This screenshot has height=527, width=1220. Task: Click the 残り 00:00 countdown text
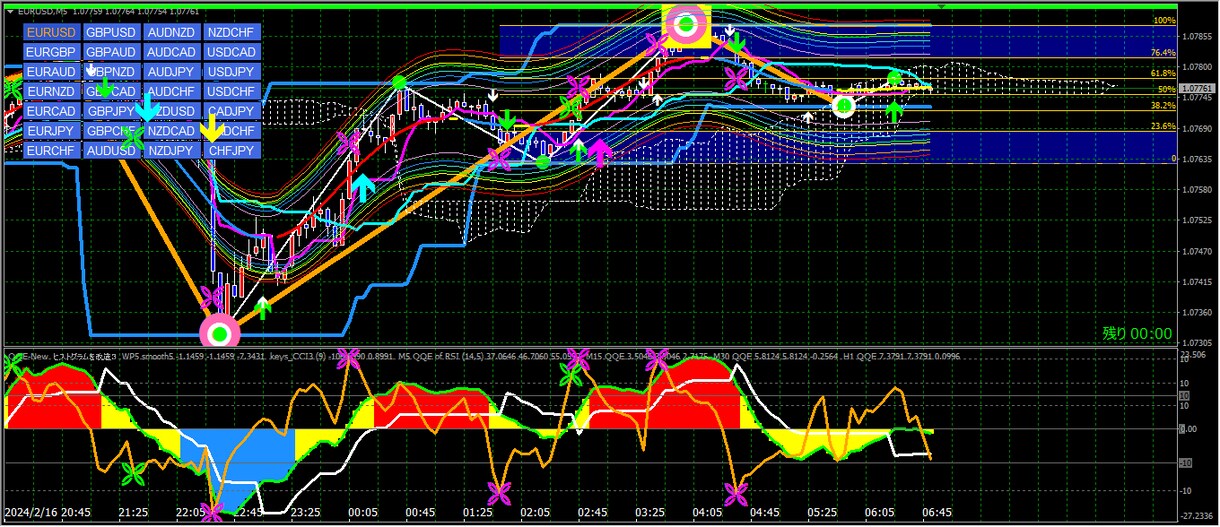pyautogui.click(x=1137, y=333)
